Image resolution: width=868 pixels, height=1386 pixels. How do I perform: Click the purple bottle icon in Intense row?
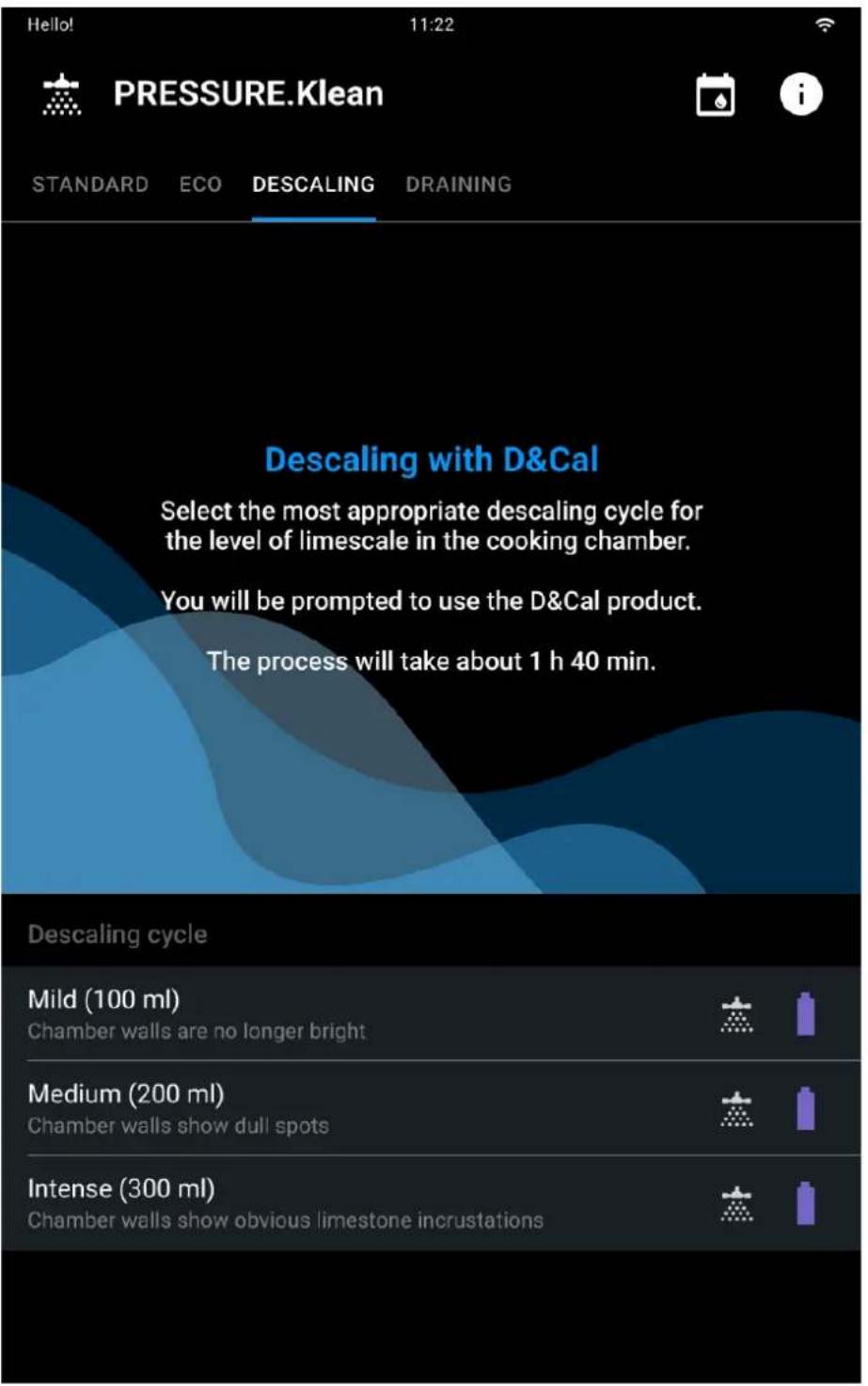pos(806,1203)
